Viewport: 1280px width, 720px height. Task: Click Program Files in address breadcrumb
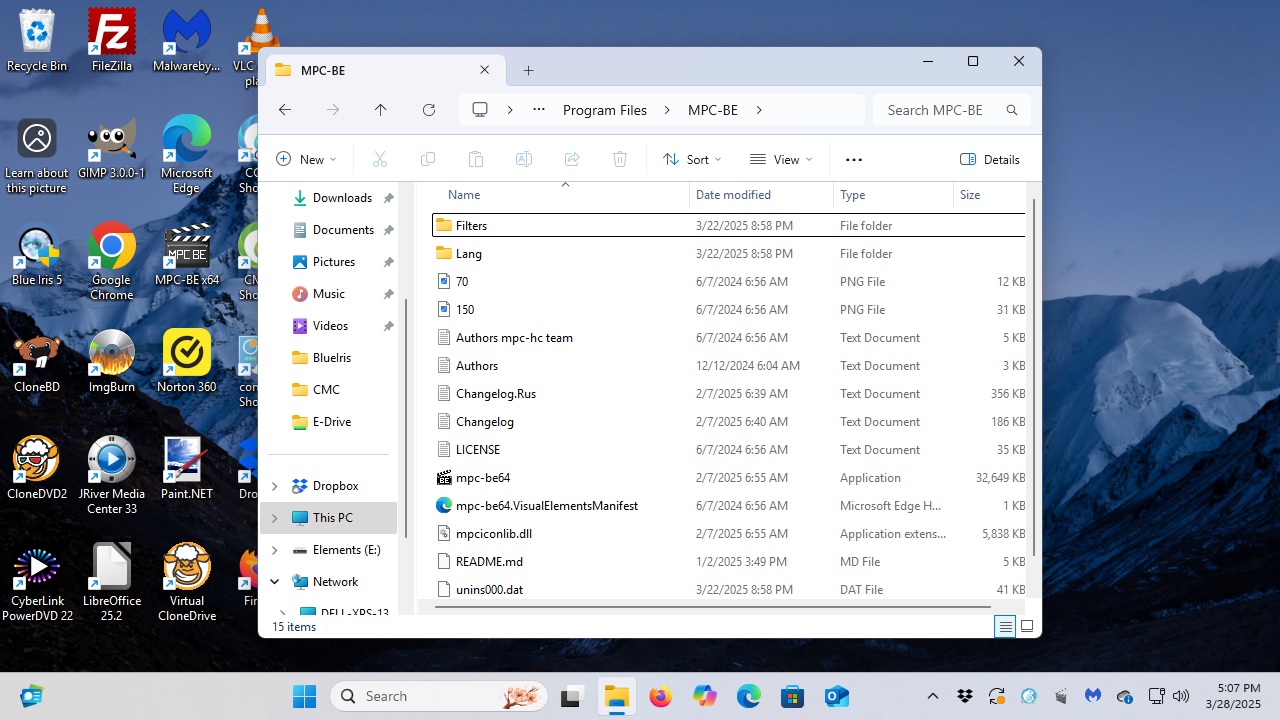click(x=605, y=110)
